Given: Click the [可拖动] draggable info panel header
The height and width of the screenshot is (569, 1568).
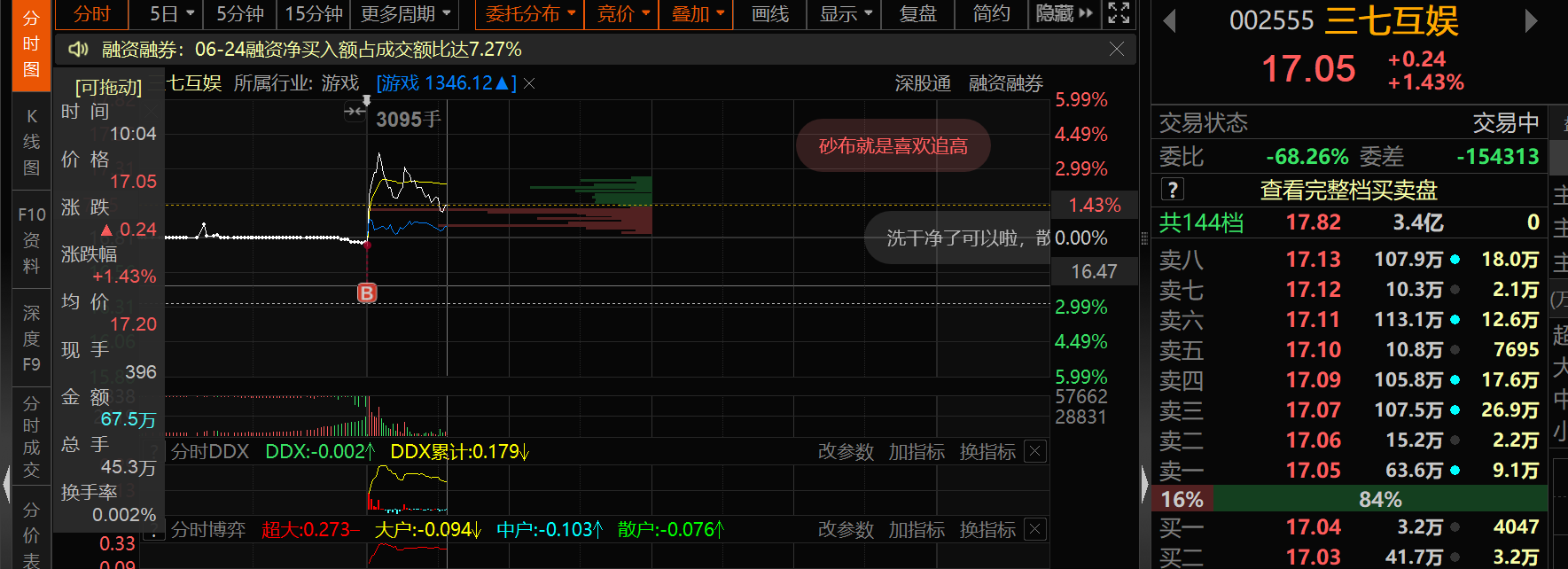Looking at the screenshot, I should click(x=108, y=87).
